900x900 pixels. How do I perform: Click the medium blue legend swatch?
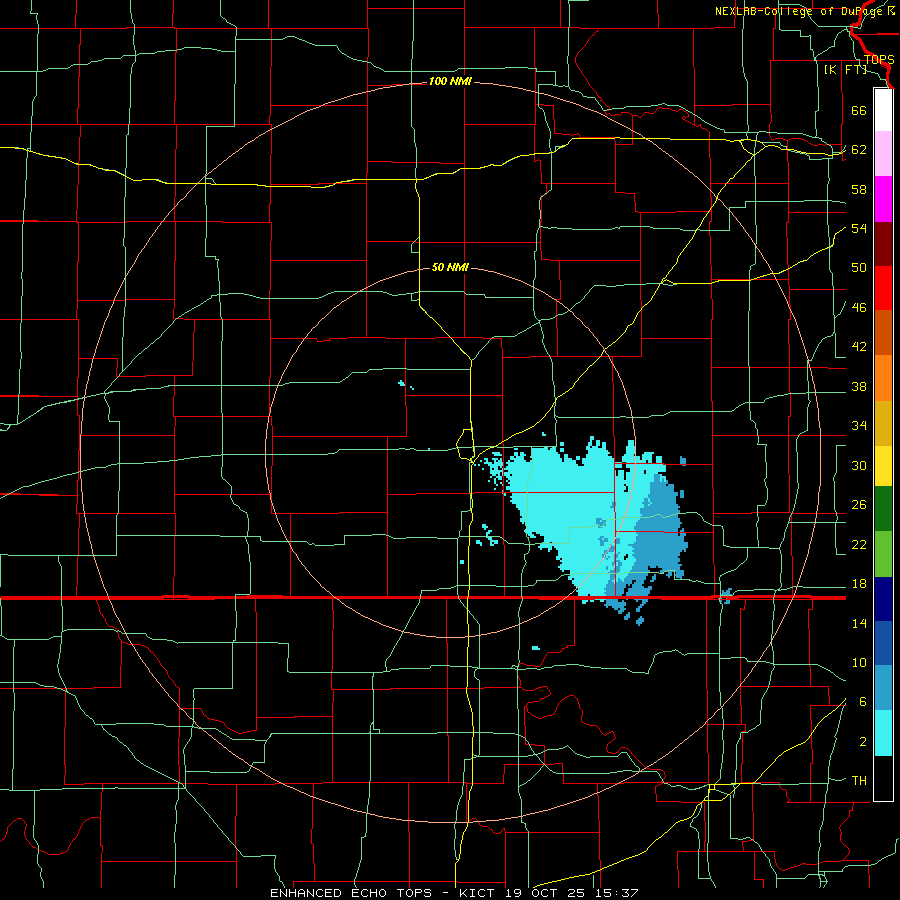(x=883, y=643)
